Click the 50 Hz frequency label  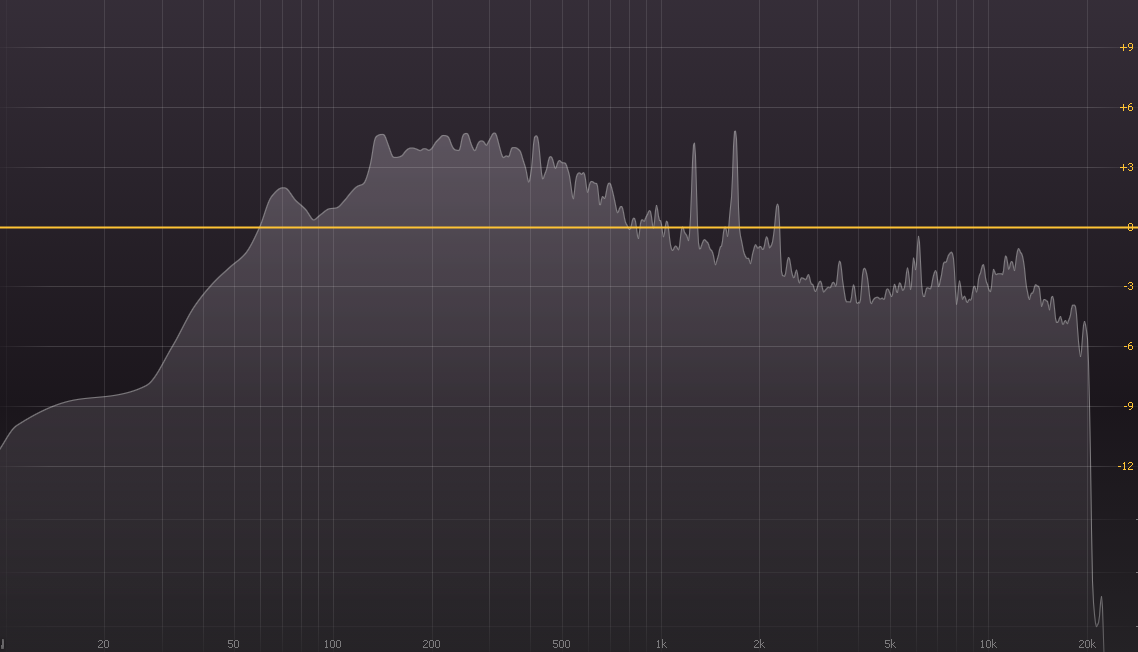click(233, 645)
